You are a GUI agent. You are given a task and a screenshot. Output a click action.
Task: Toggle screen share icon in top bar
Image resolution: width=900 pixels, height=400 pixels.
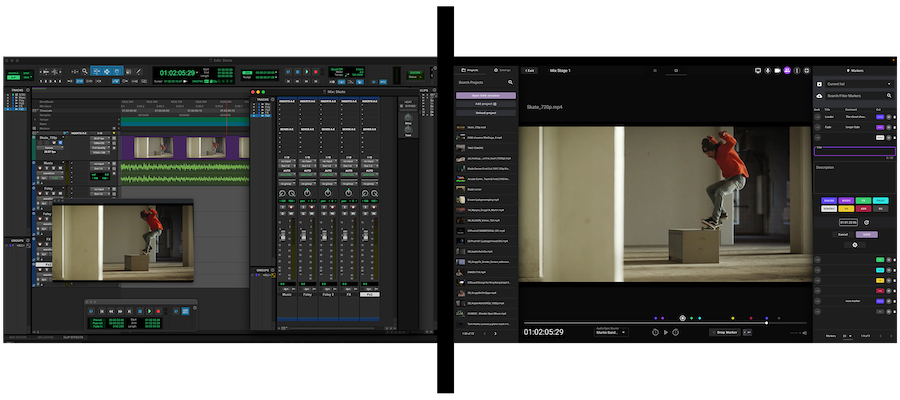point(758,71)
